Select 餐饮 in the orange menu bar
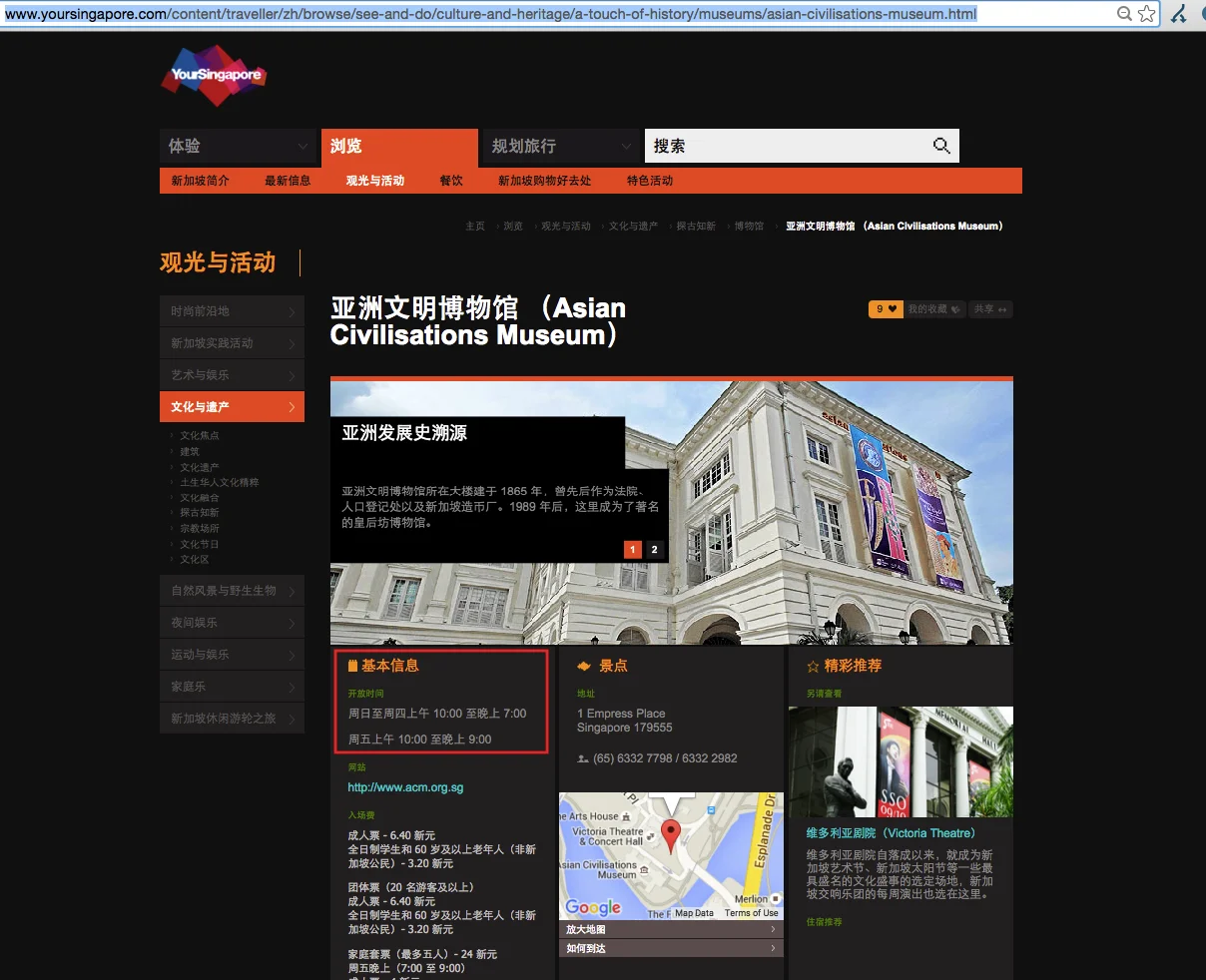 [x=449, y=181]
